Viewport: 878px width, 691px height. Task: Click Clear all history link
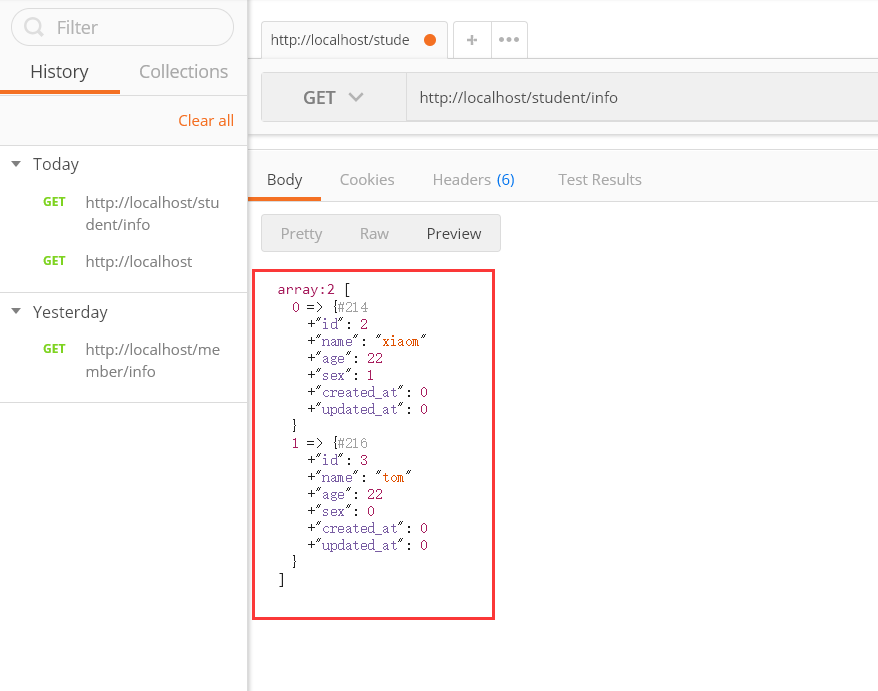click(206, 120)
